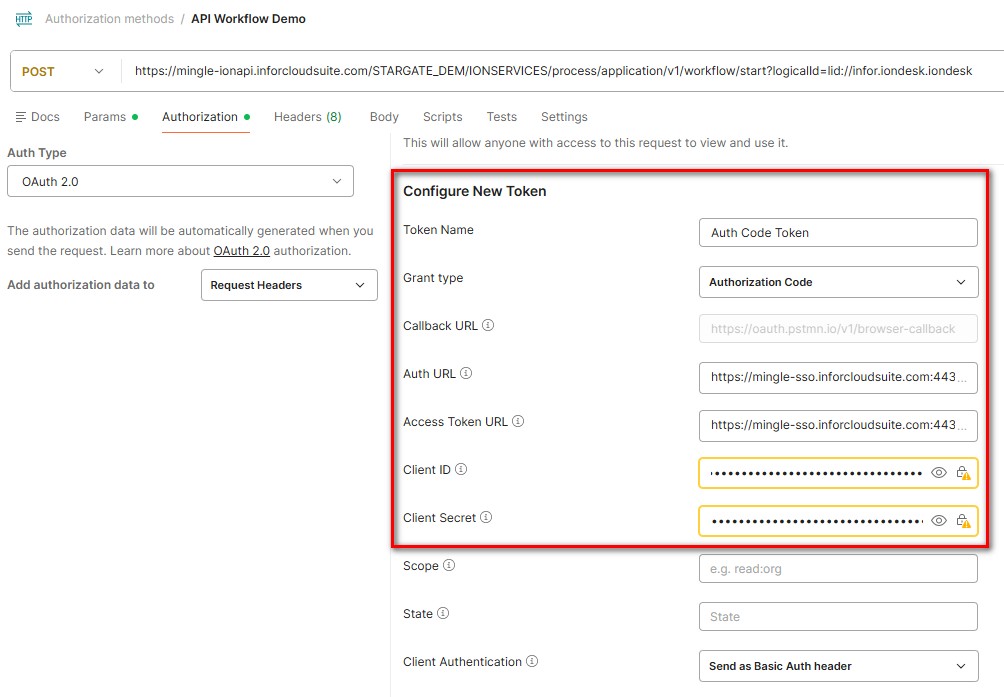Image resolution: width=1004 pixels, height=697 pixels.
Task: Click the info icon next to Client ID label
Action: [461, 470]
